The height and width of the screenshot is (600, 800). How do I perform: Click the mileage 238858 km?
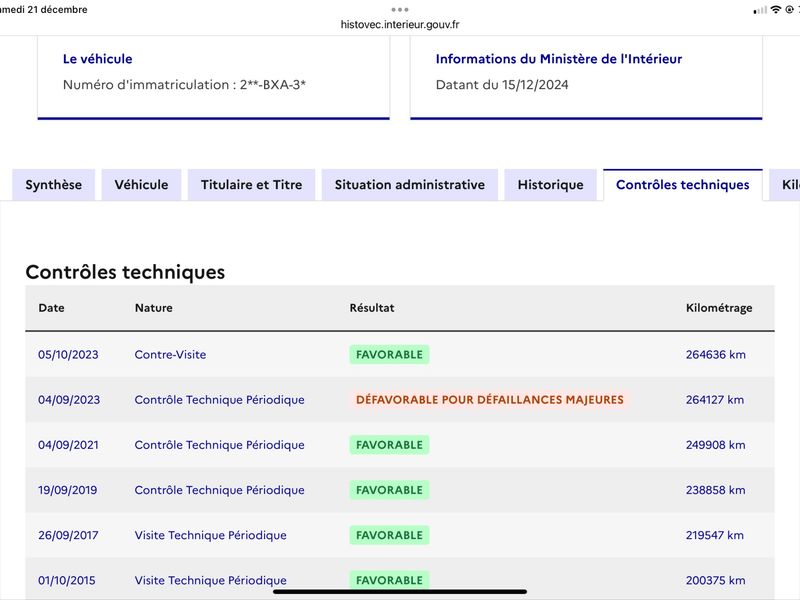click(x=715, y=490)
